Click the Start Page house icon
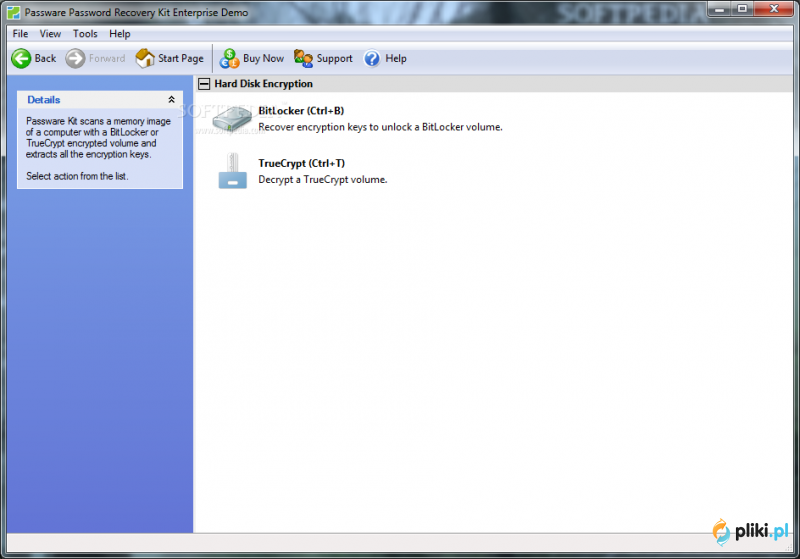The height and width of the screenshot is (559, 800). coord(145,59)
